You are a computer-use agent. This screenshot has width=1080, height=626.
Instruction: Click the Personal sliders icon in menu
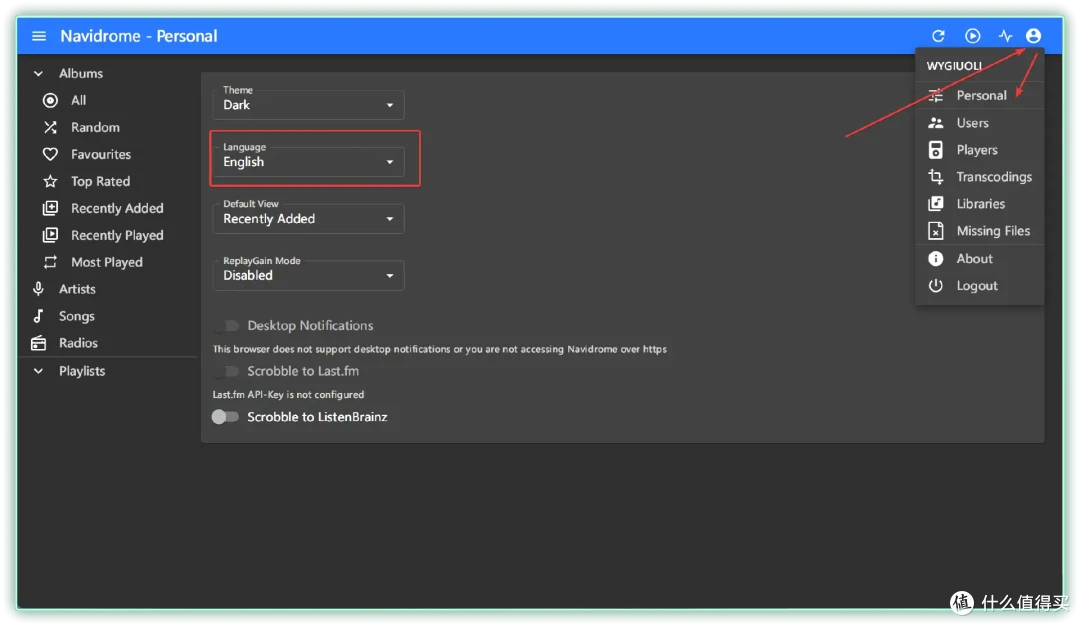click(935, 96)
